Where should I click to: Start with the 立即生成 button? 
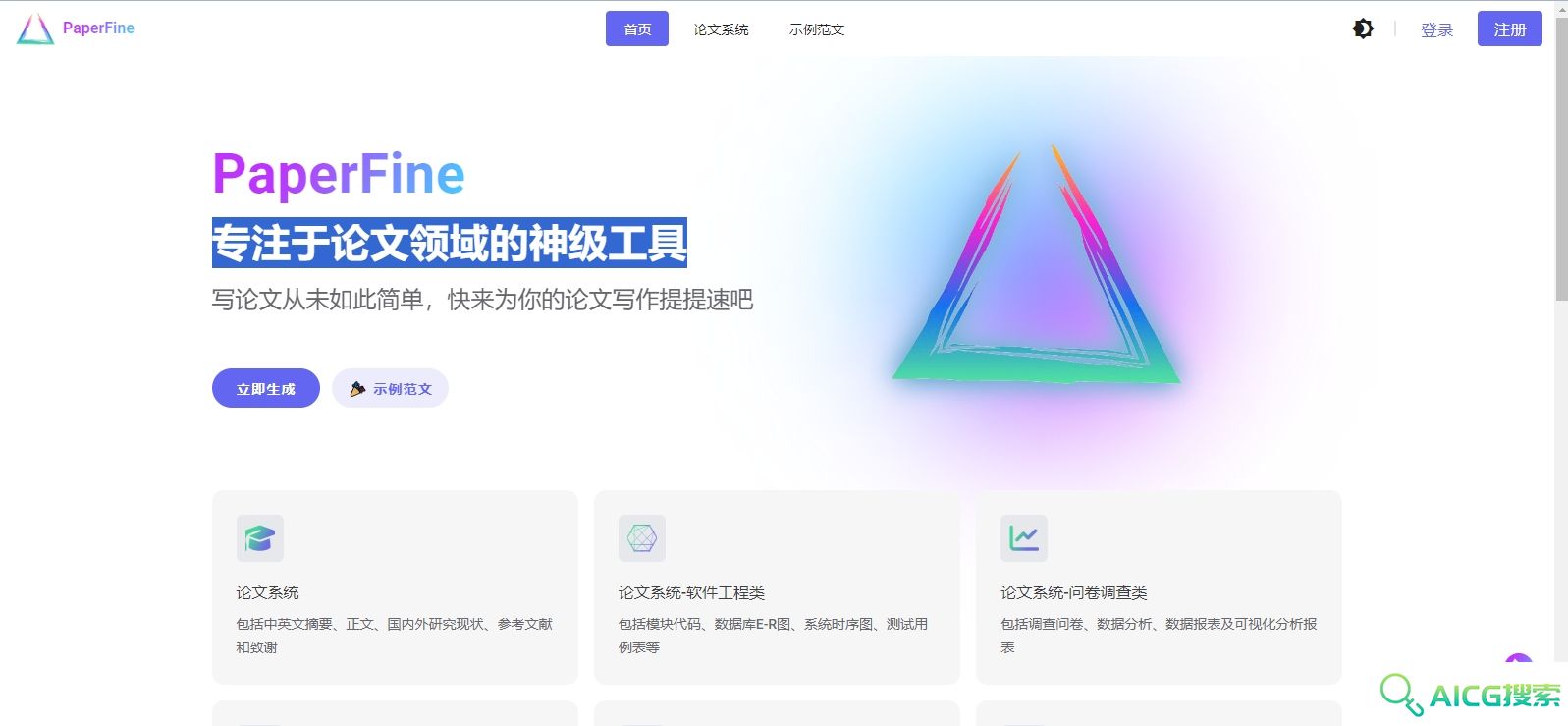point(266,388)
